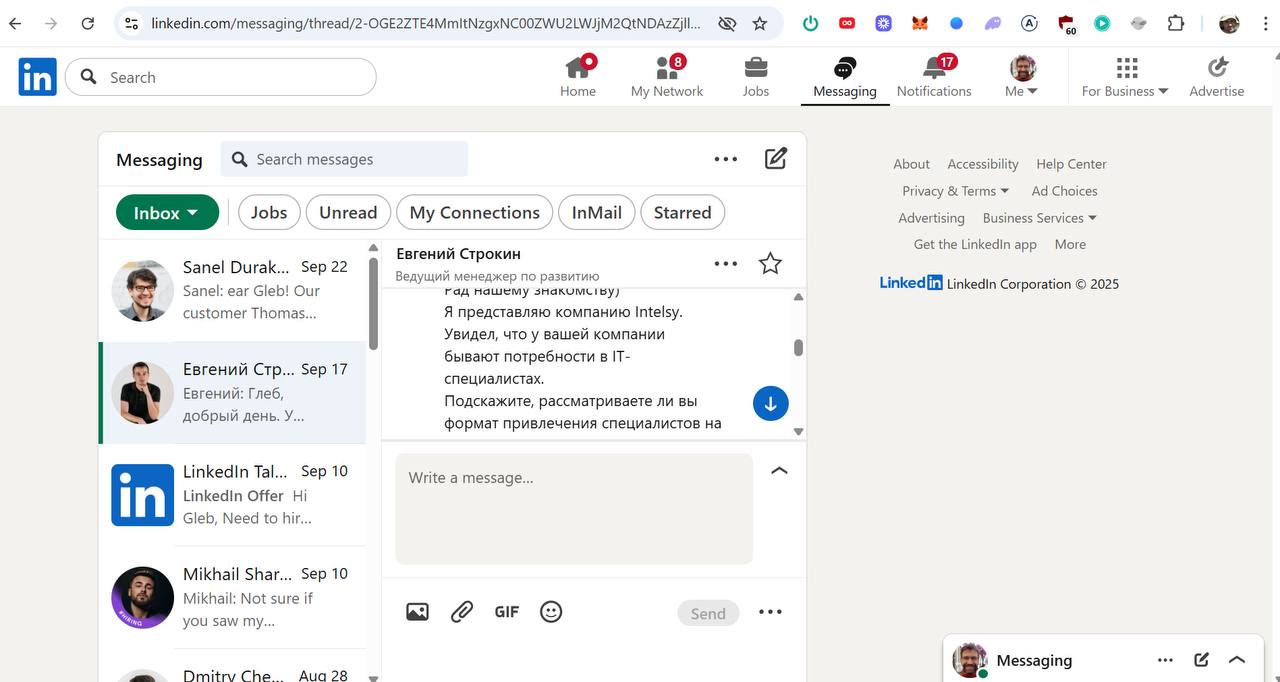Open LinkedIn Talent offer conversation

click(232, 495)
